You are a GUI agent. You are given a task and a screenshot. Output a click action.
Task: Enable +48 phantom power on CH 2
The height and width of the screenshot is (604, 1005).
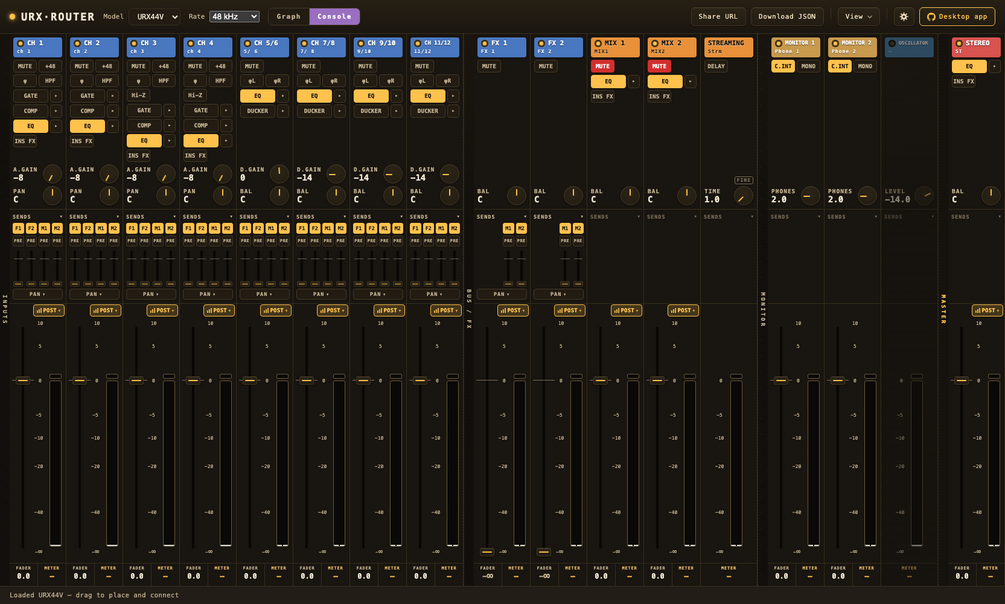coord(106,66)
